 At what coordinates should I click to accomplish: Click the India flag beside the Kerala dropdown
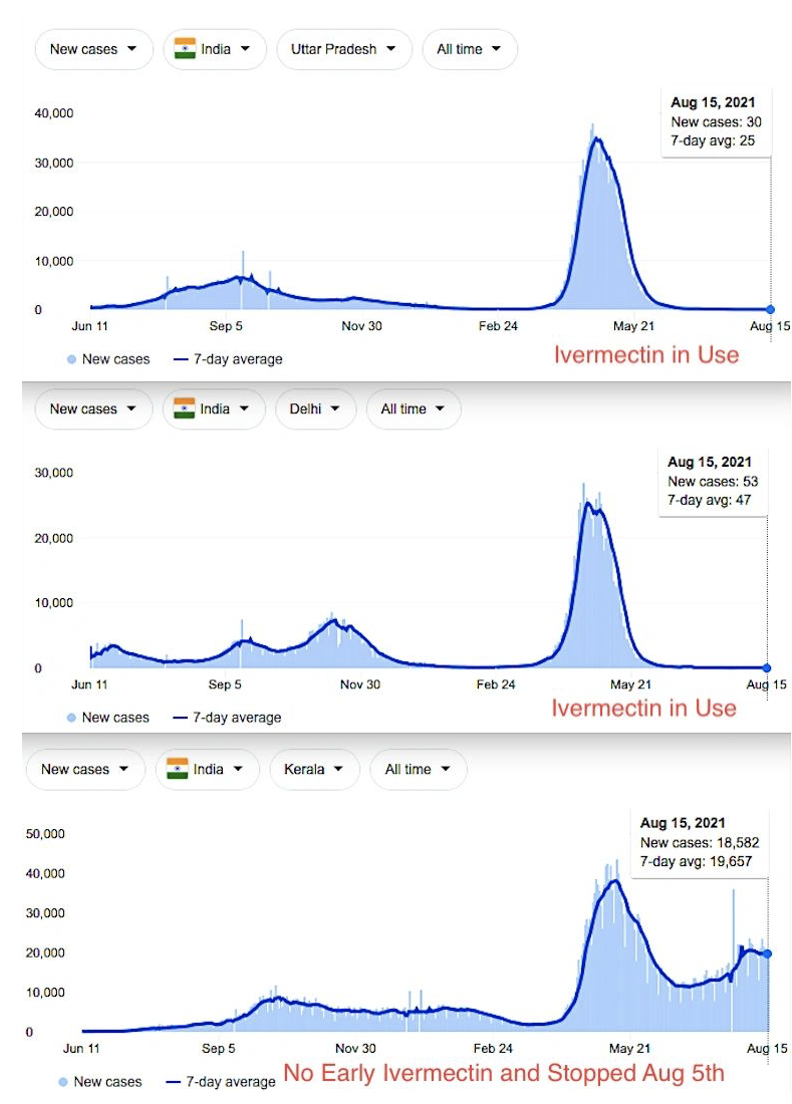pyautogui.click(x=177, y=769)
